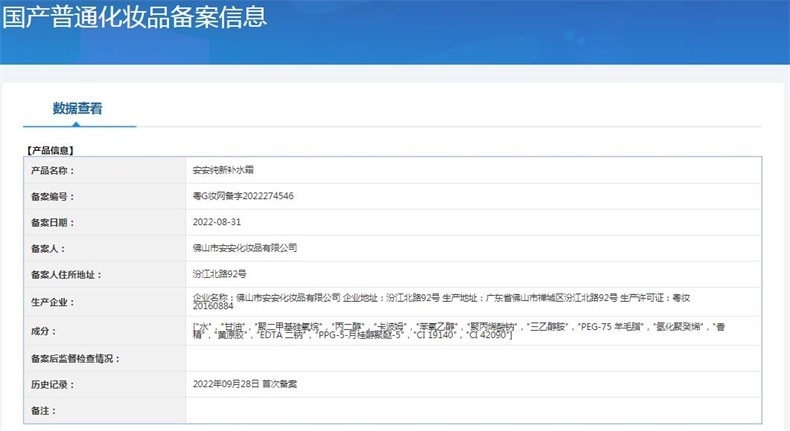Click the 备案日期 label

(x=52, y=223)
